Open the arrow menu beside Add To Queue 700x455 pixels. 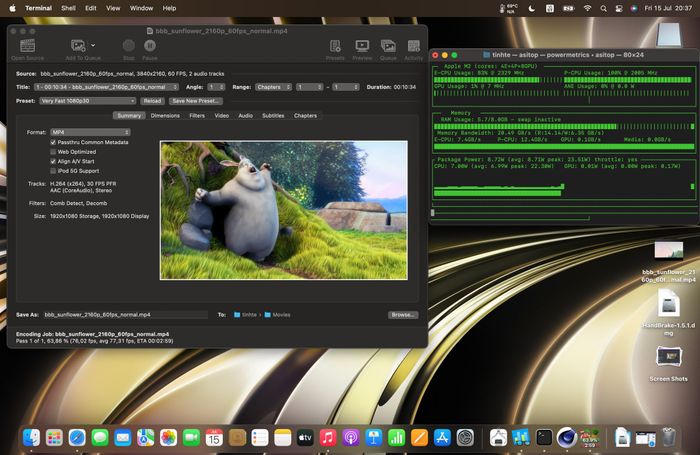point(93,45)
